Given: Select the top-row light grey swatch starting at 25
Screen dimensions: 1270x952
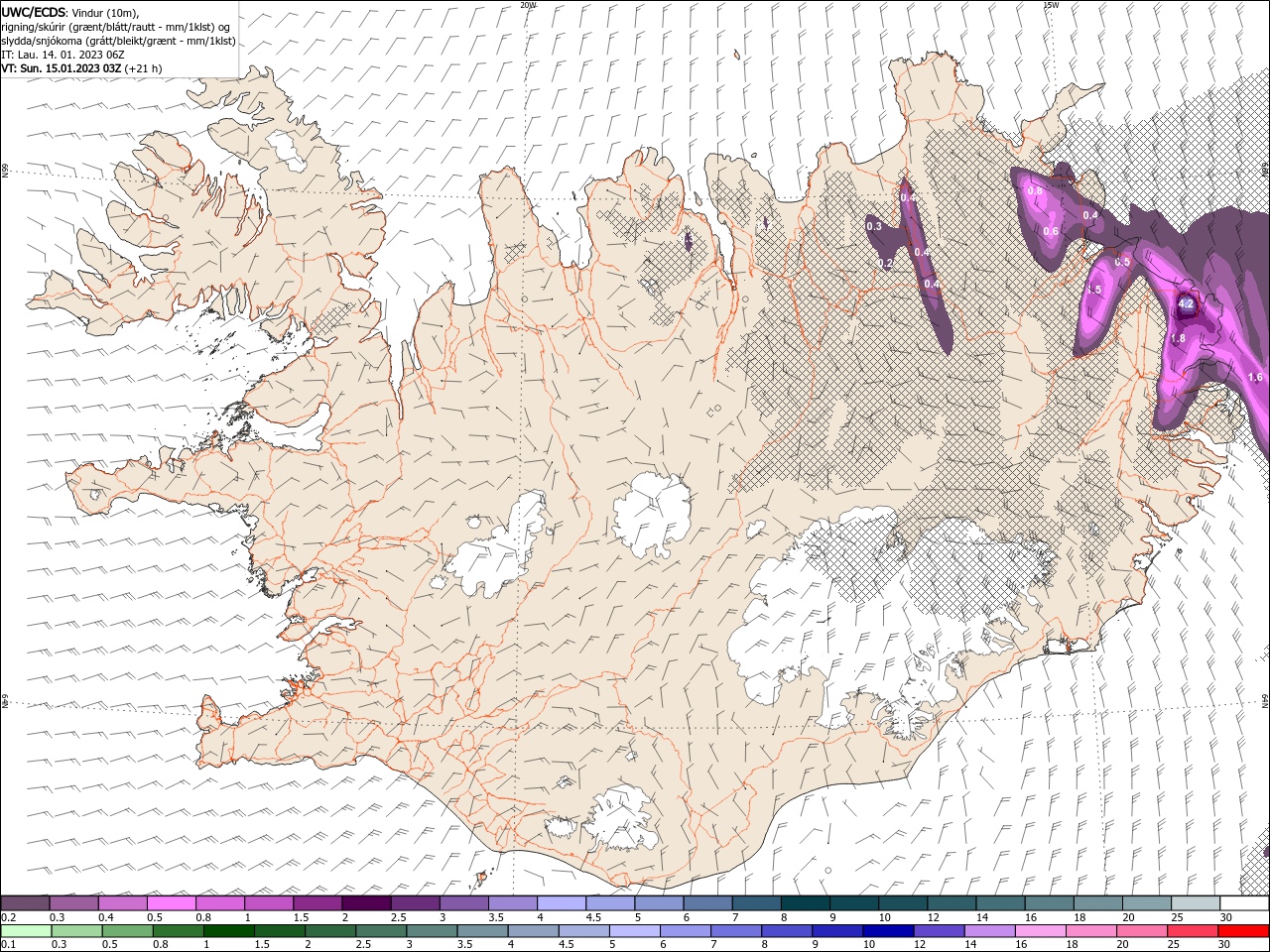Looking at the screenshot, I should (1195, 903).
